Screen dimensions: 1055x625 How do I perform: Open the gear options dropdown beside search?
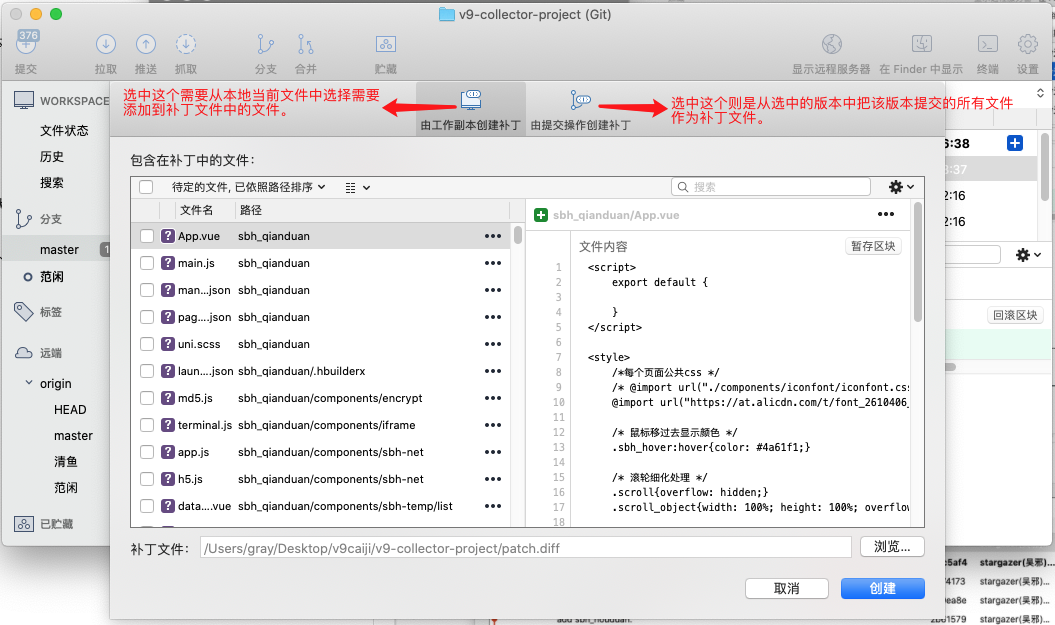(x=902, y=187)
